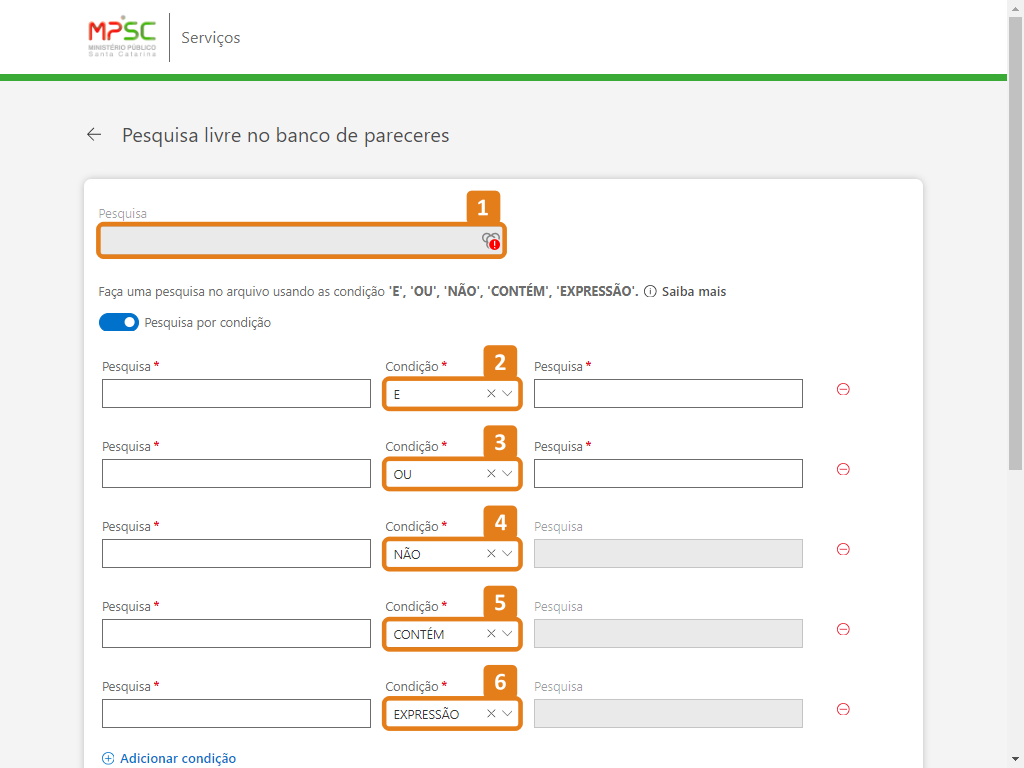Open the 'Saiba mais' link

pyautogui.click(x=693, y=292)
